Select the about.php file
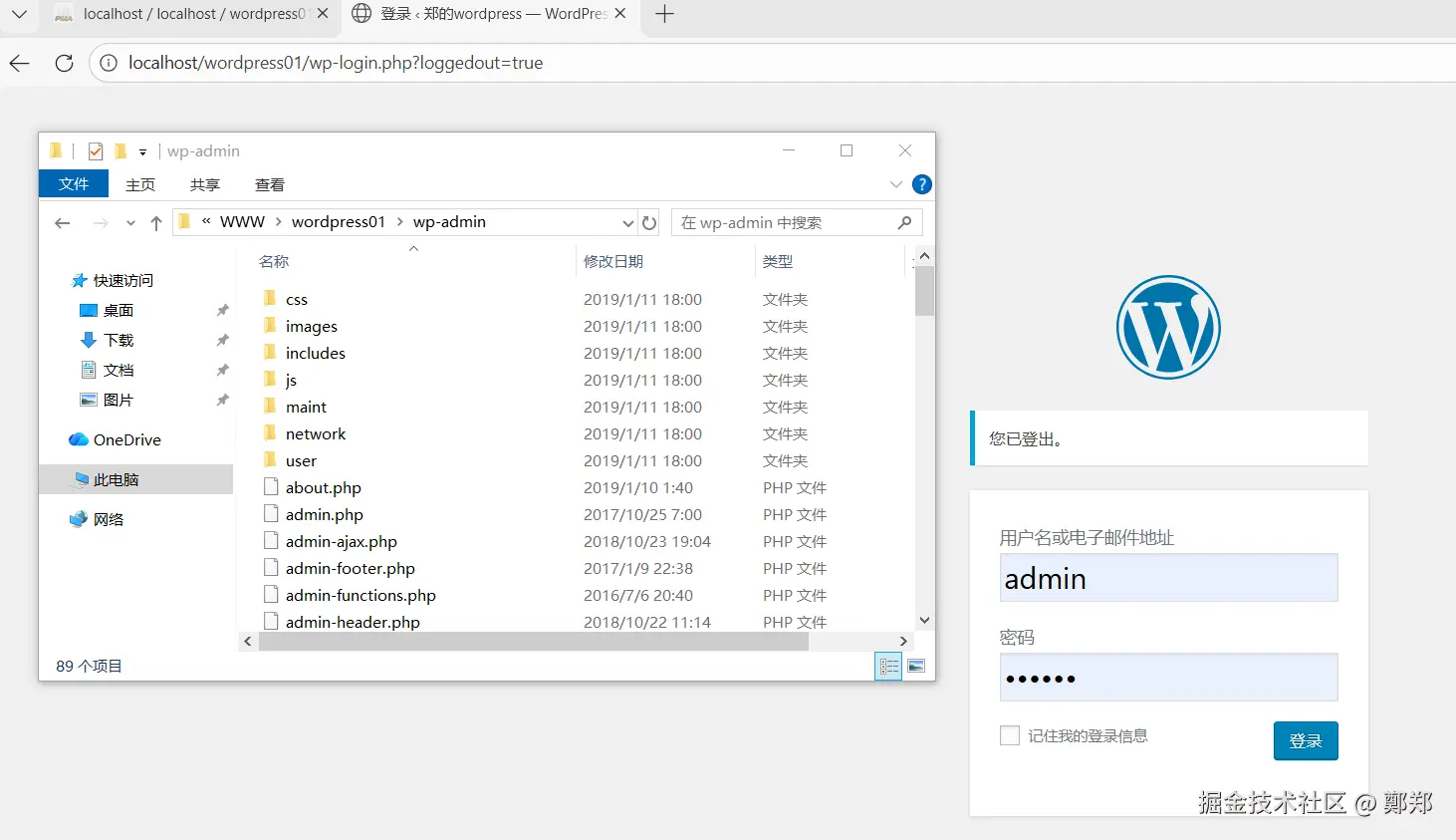 tap(324, 488)
